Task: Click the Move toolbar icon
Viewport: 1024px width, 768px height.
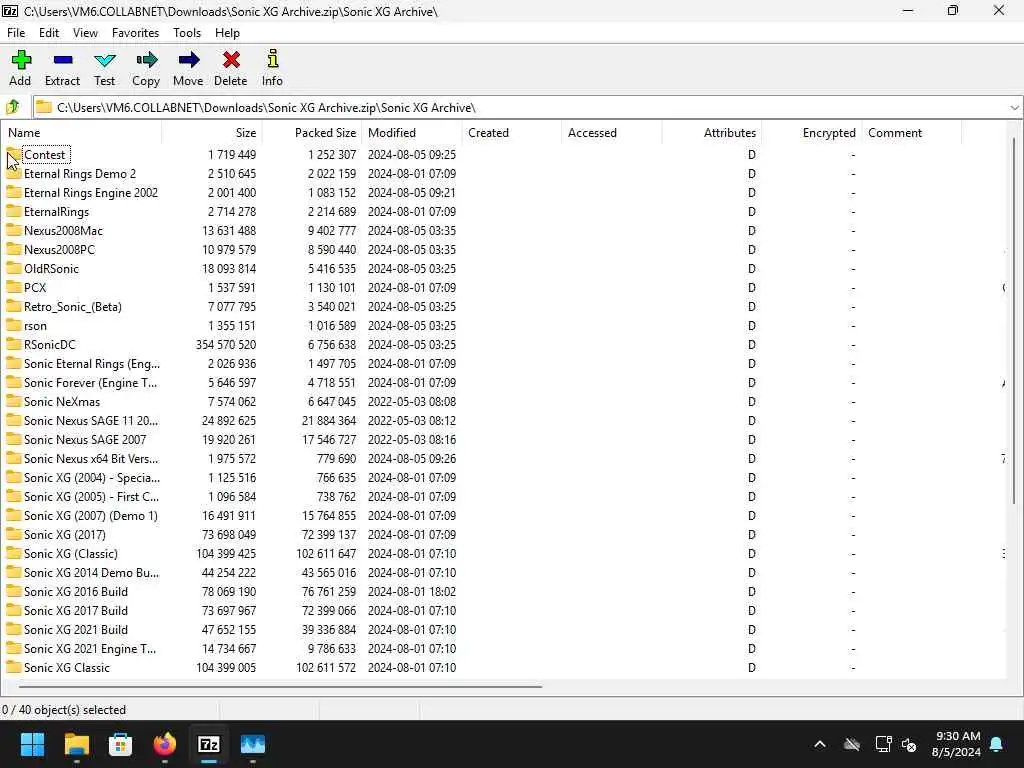Action: [188, 68]
